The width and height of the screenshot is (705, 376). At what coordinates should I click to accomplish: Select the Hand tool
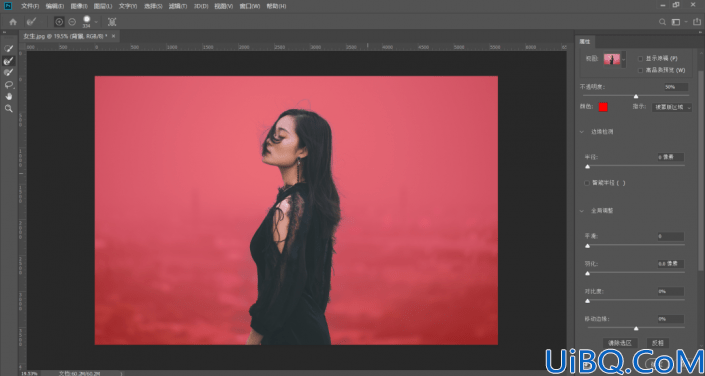click(9, 96)
